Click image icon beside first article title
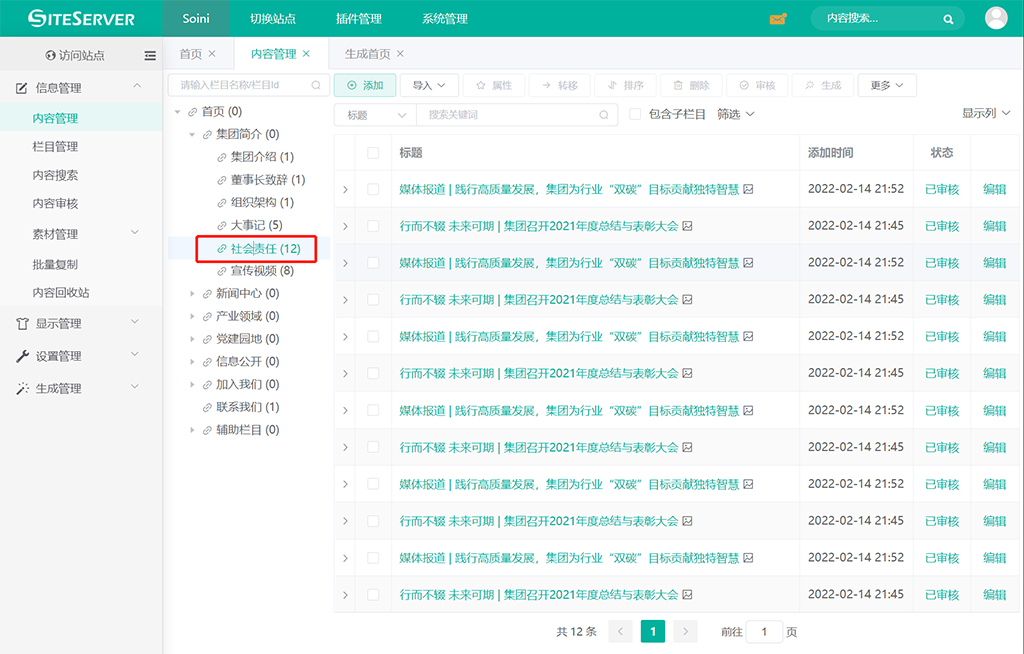 [748, 189]
